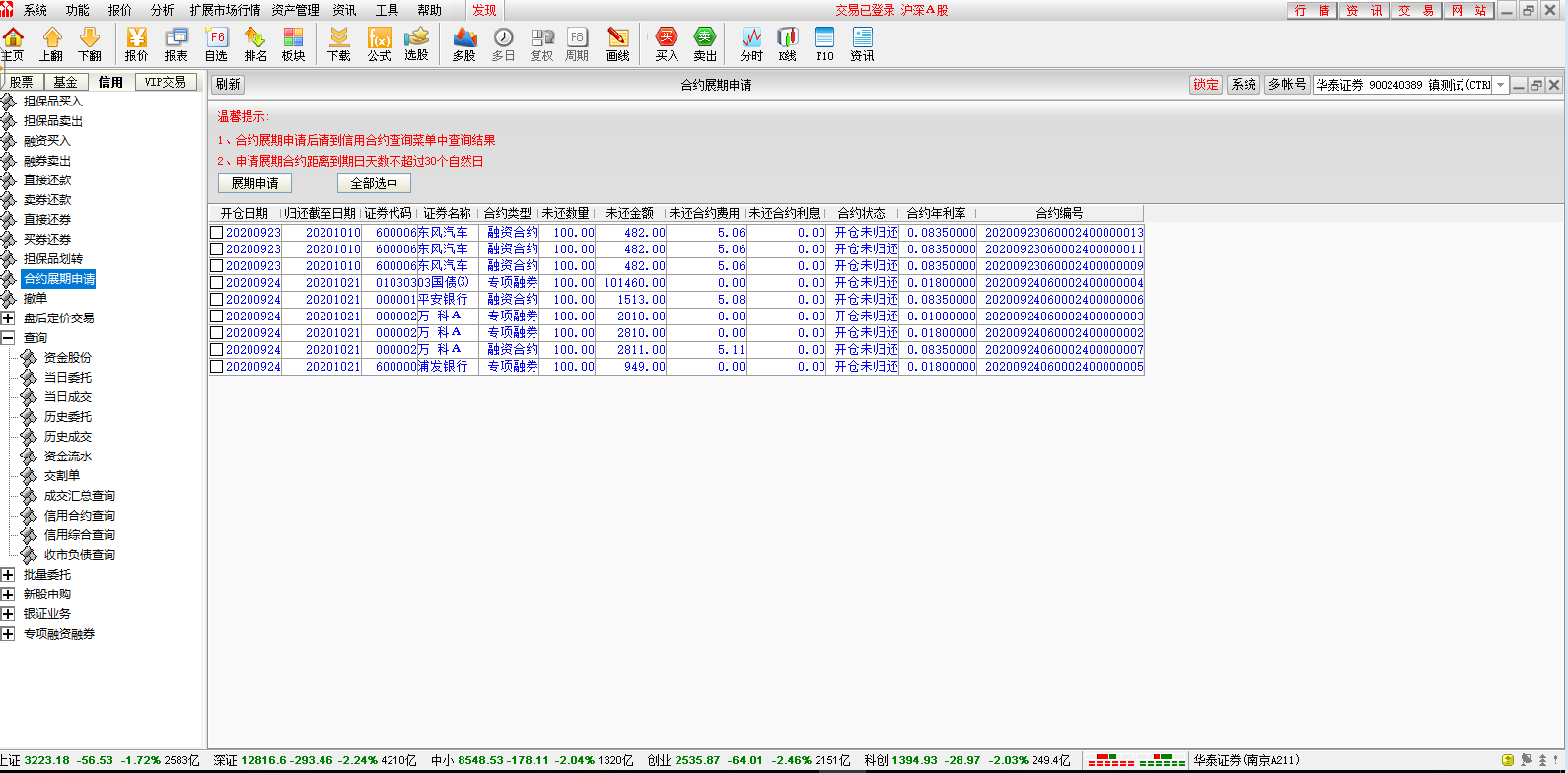Click the 行情 button at top right
Image resolution: width=1568 pixels, height=773 pixels.
coord(1313,10)
